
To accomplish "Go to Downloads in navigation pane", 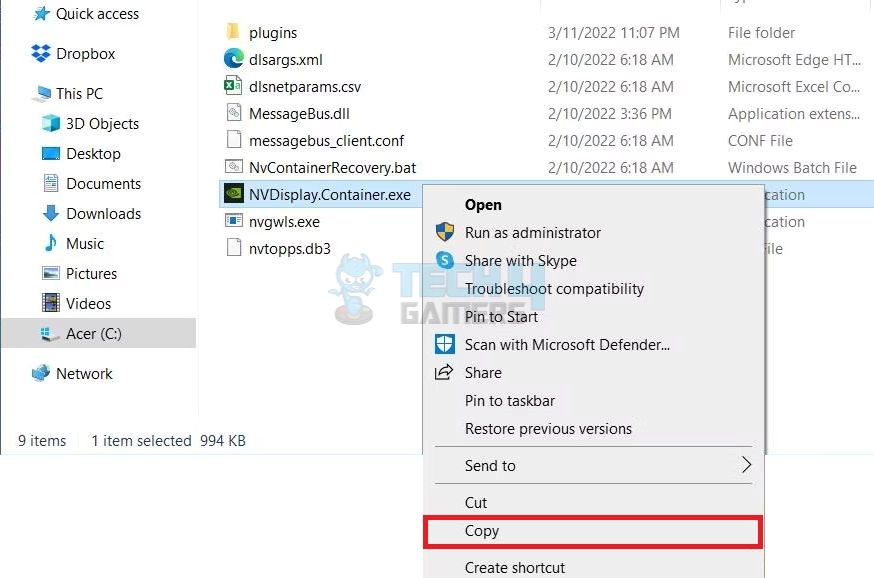I will pyautogui.click(x=104, y=213).
